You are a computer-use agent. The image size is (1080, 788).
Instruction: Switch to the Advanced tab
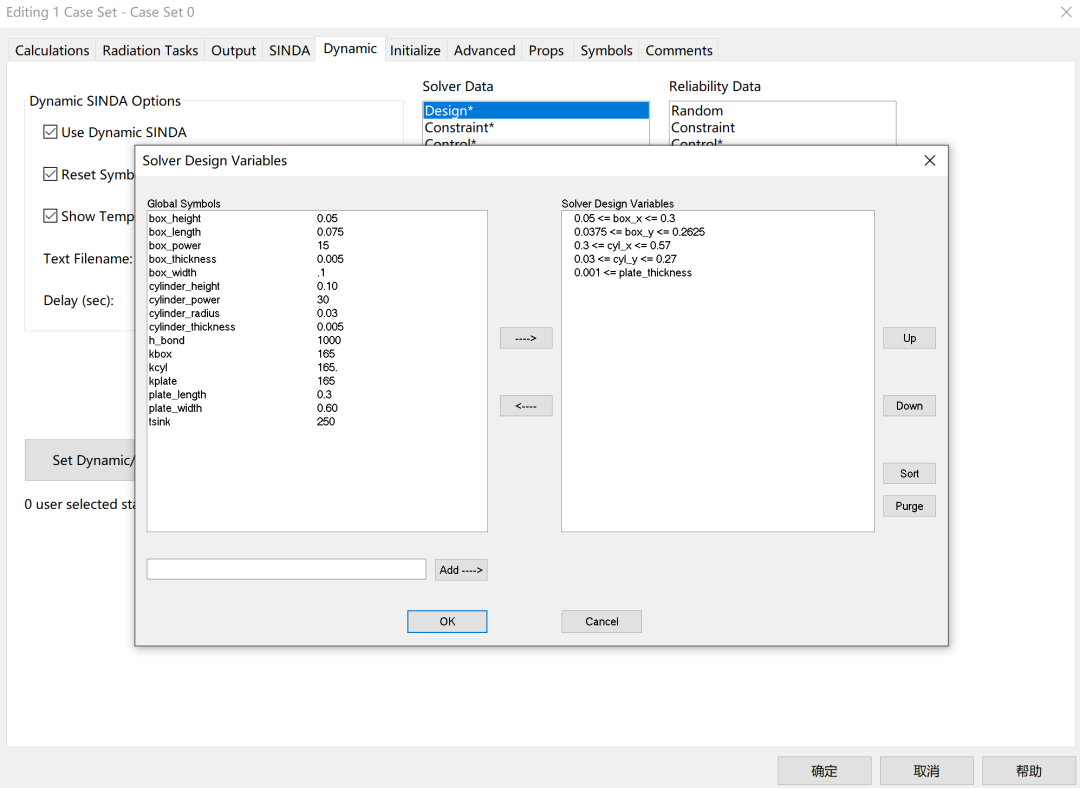(484, 50)
